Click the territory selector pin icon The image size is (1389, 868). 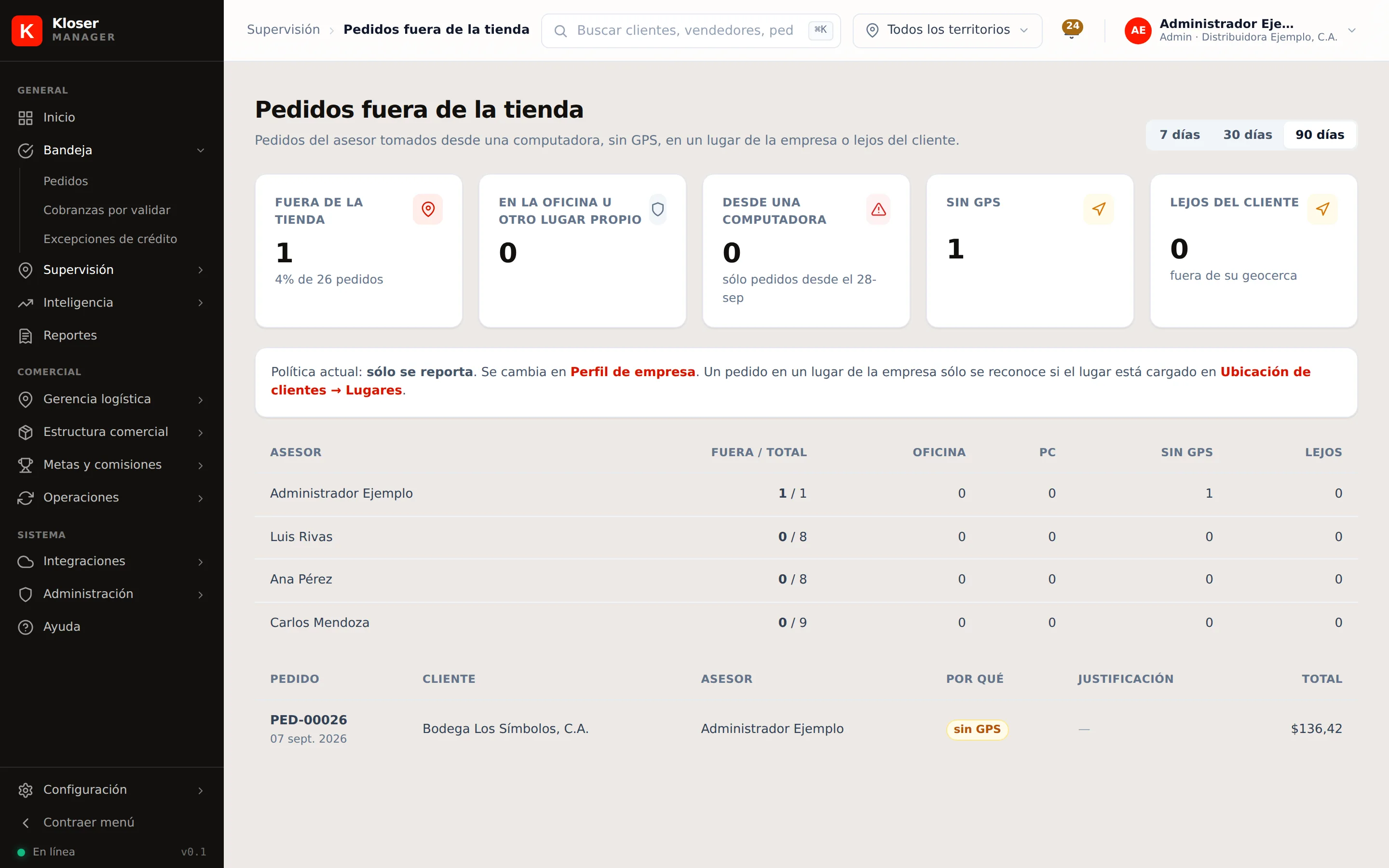click(x=872, y=30)
